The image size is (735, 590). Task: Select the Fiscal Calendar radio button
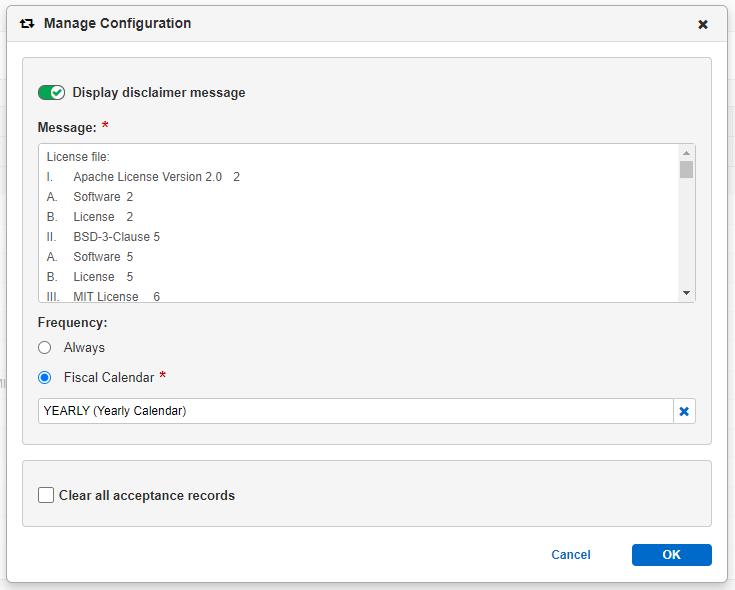[44, 378]
